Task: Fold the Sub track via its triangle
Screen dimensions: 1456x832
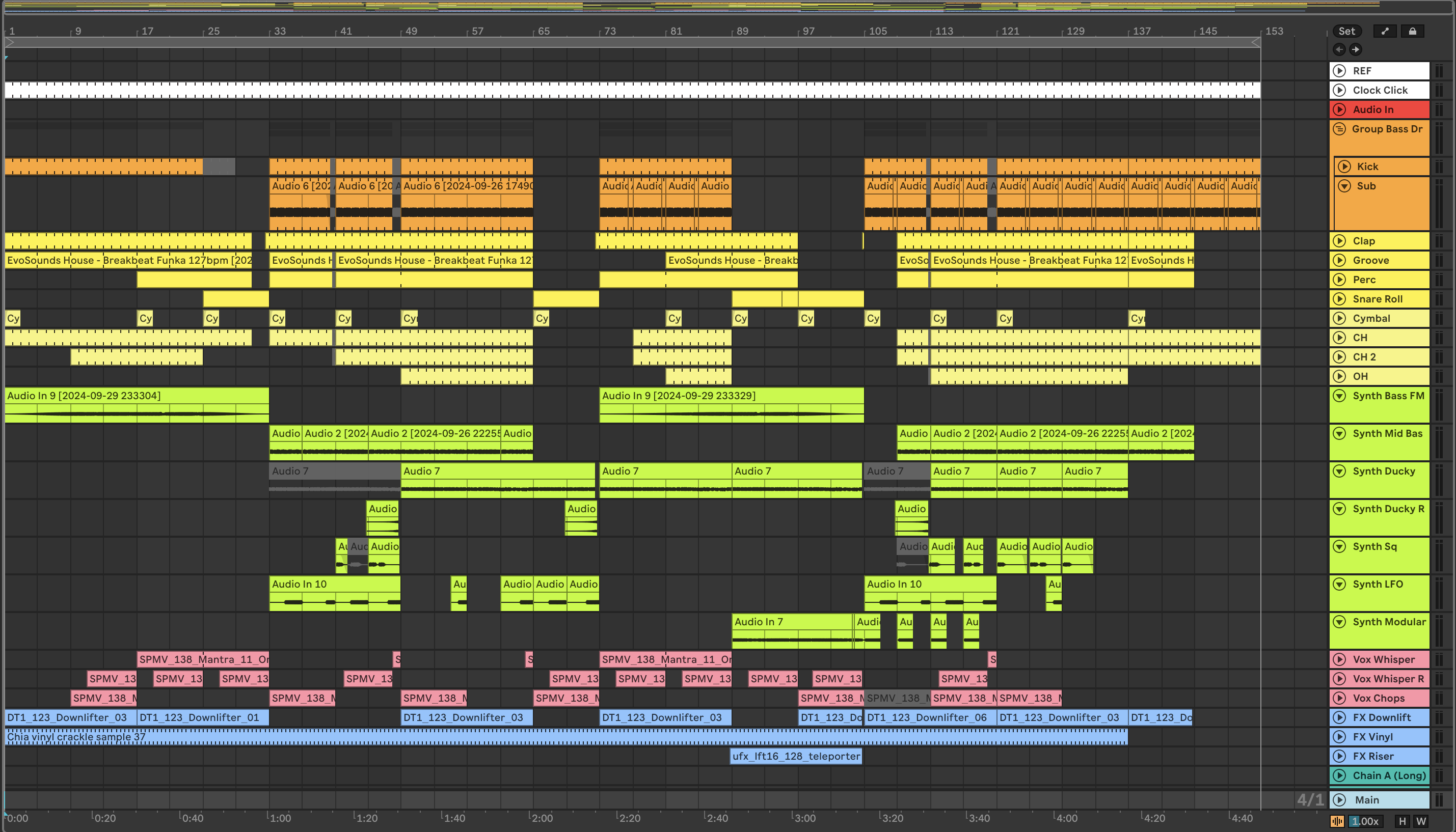Action: pyautogui.click(x=1344, y=186)
